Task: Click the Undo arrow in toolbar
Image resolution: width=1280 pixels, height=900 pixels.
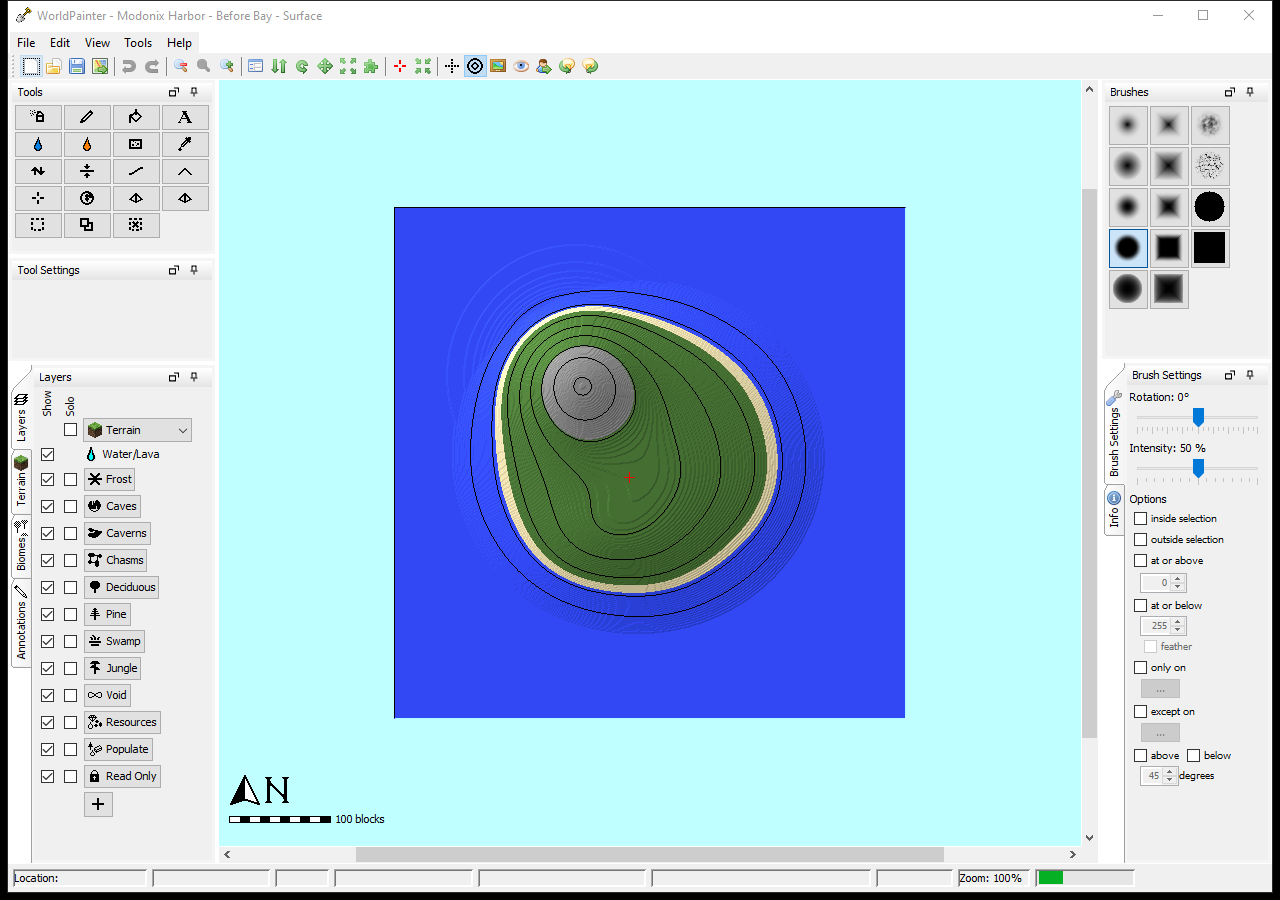Action: coord(129,66)
